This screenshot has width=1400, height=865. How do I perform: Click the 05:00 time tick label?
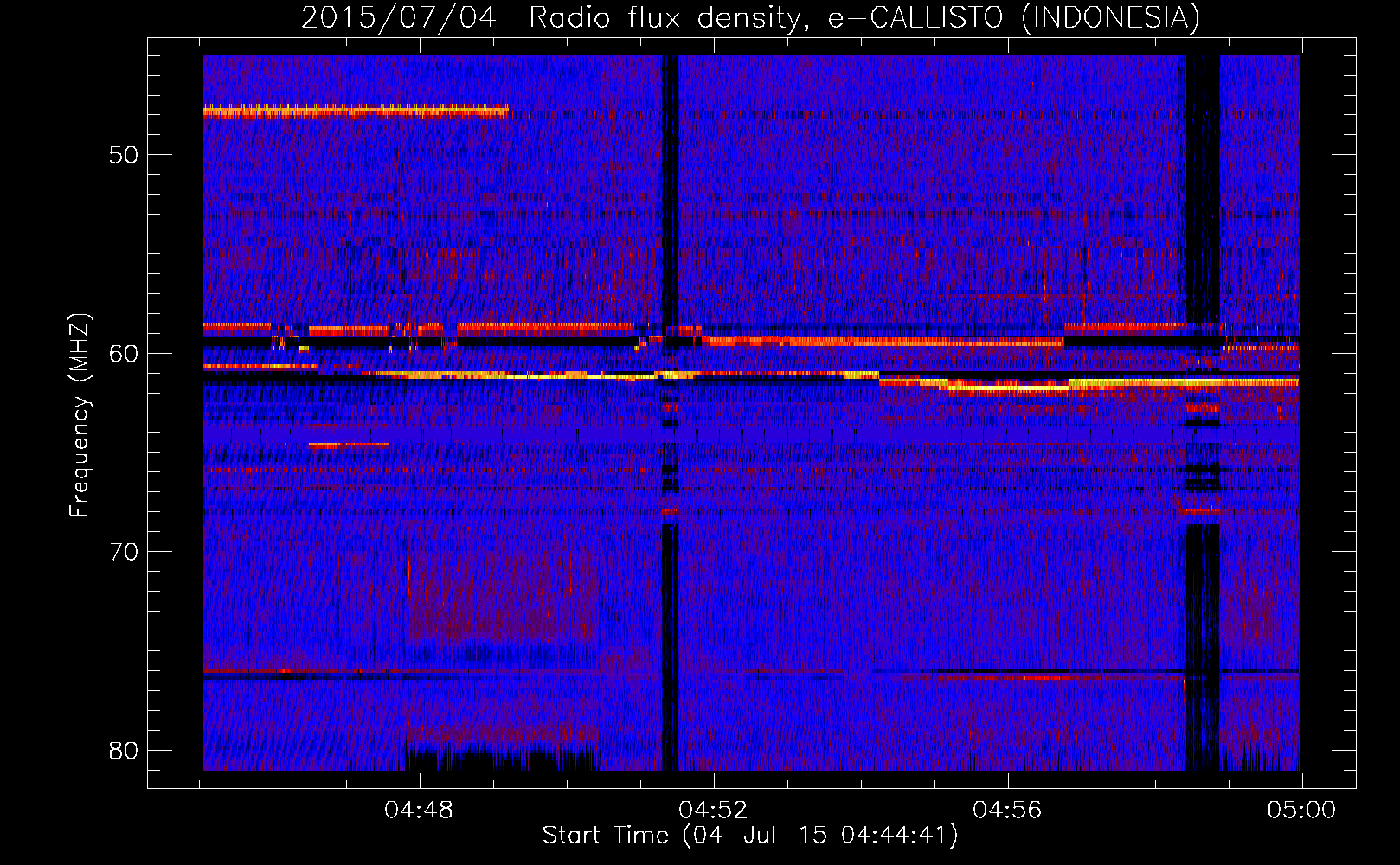[1301, 811]
